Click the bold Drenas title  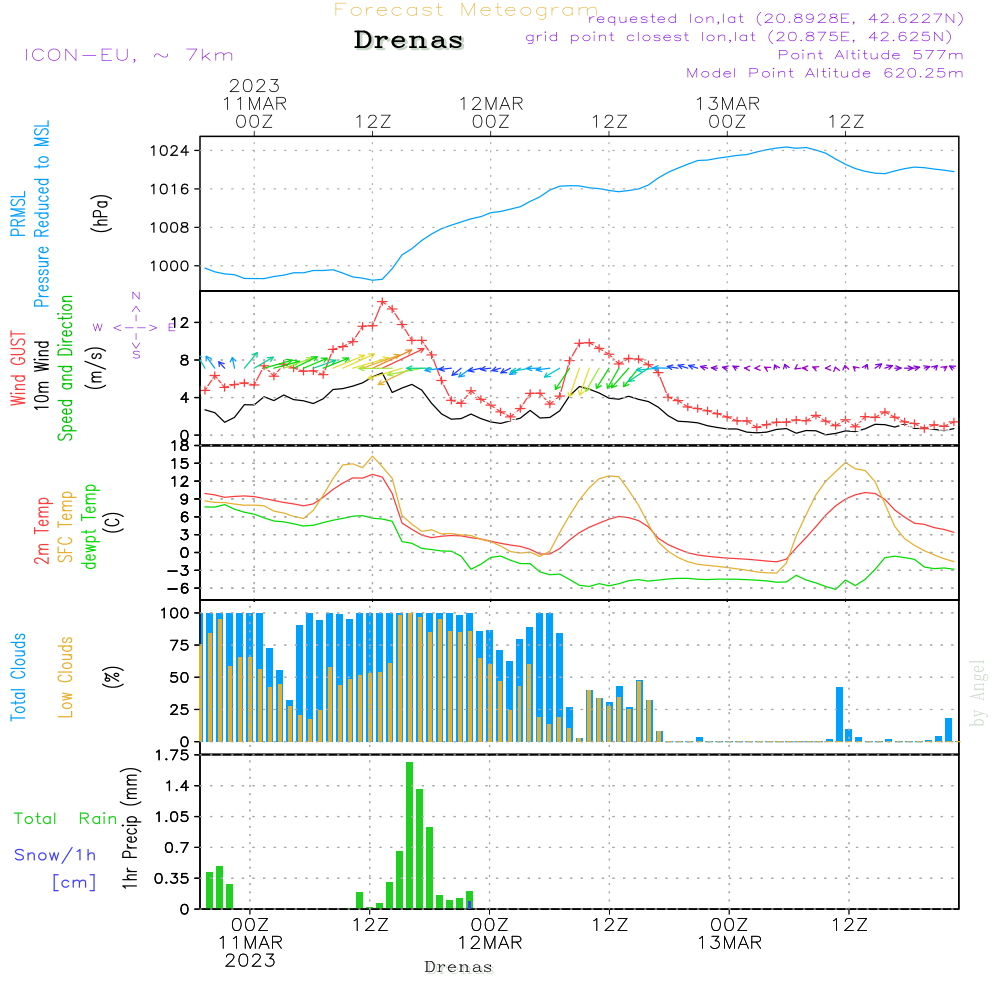tap(409, 41)
